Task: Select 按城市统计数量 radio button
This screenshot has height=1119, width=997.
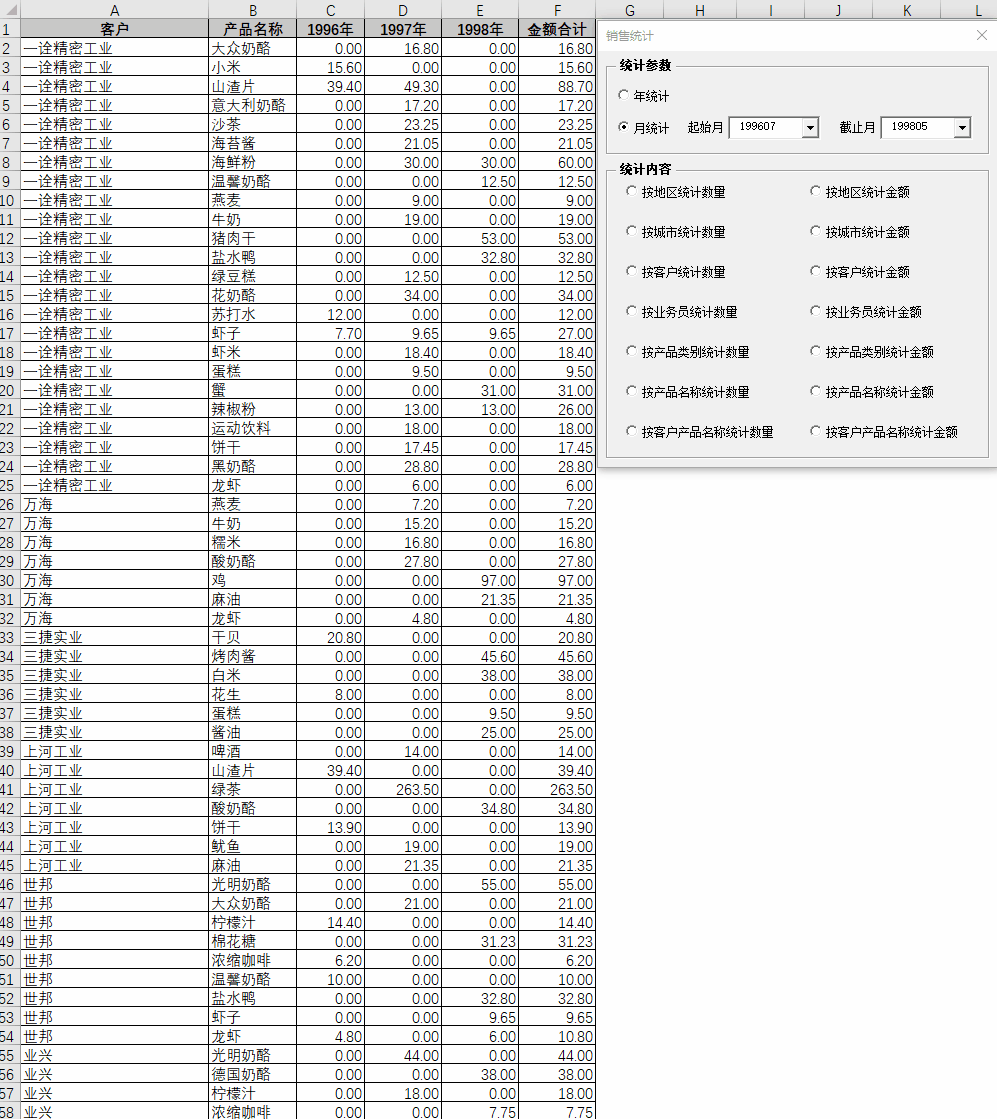Action: 632,232
